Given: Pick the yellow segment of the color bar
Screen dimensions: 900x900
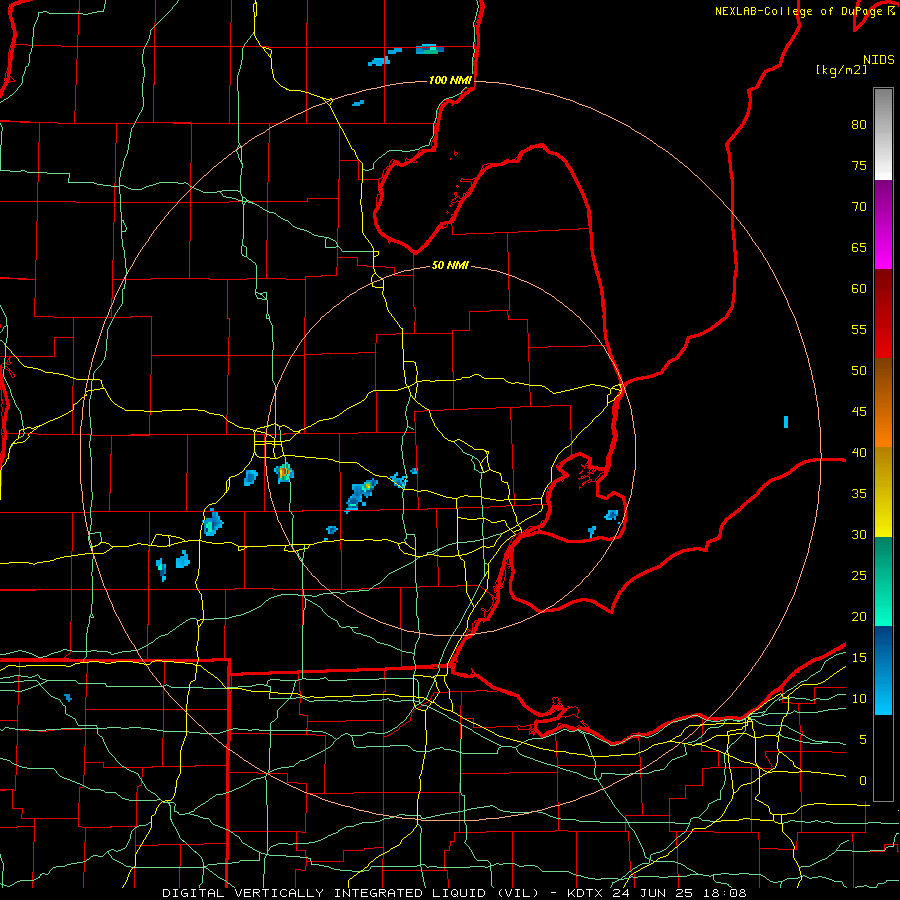Looking at the screenshot, I should coord(883,492).
